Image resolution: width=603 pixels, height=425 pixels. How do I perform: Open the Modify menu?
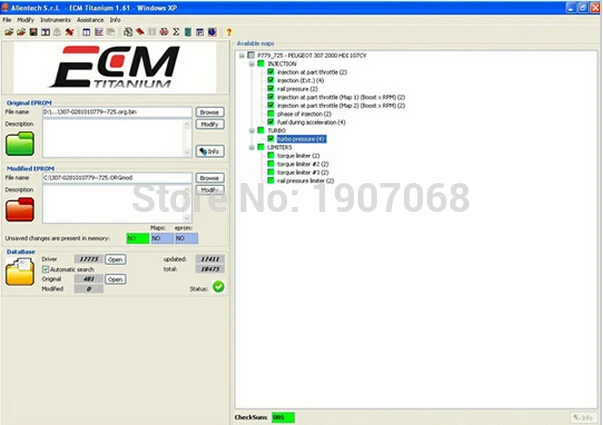(x=25, y=20)
